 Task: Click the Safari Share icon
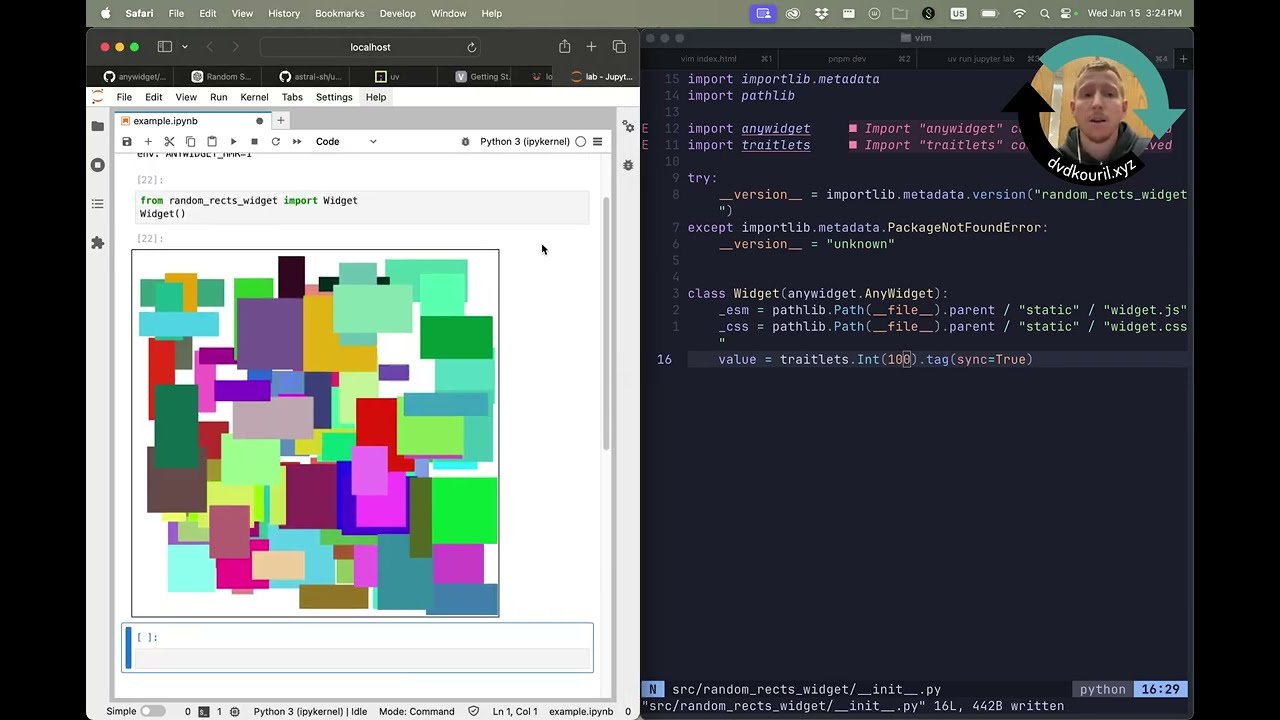pyautogui.click(x=565, y=47)
